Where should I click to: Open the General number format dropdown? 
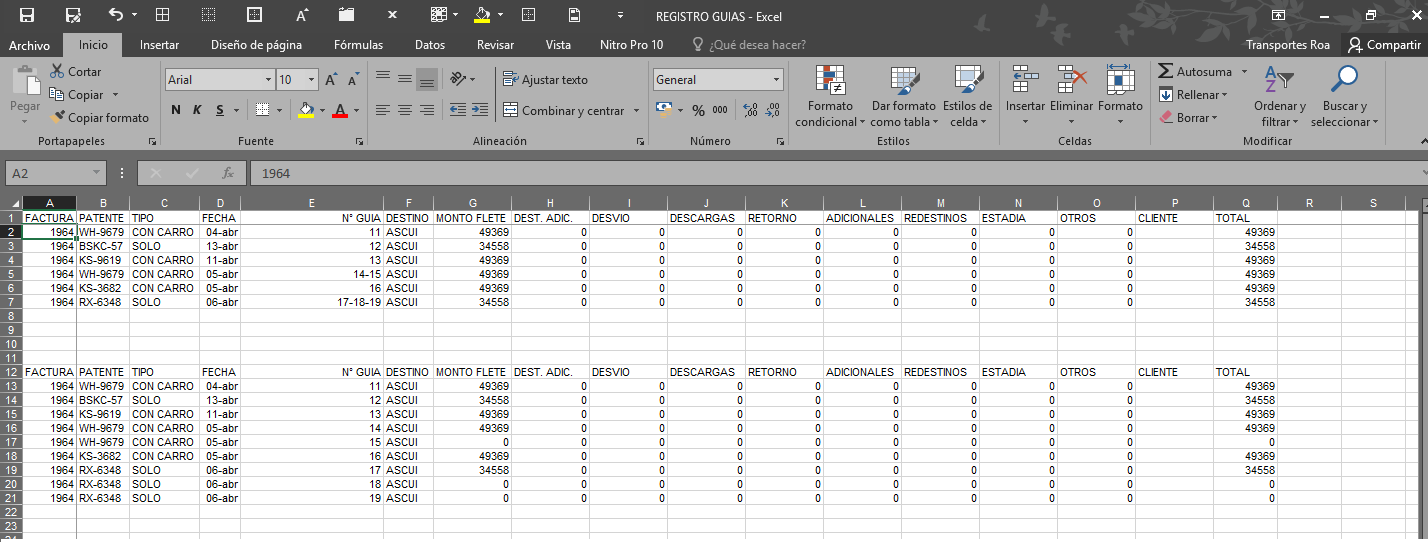(x=777, y=80)
